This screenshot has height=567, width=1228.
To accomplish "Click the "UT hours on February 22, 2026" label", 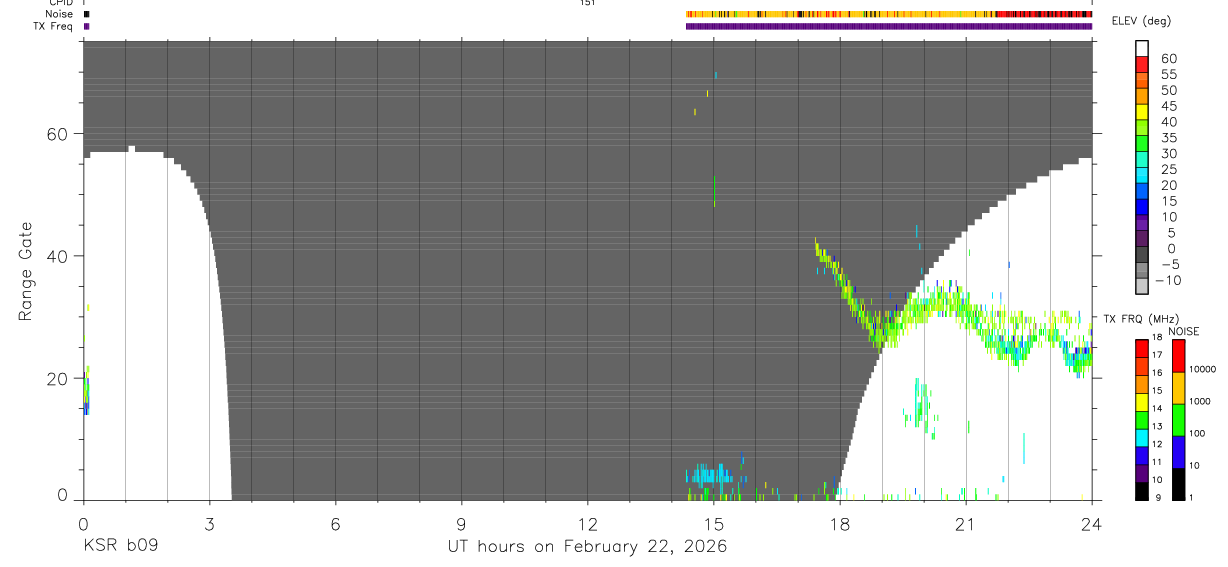I will [x=587, y=547].
